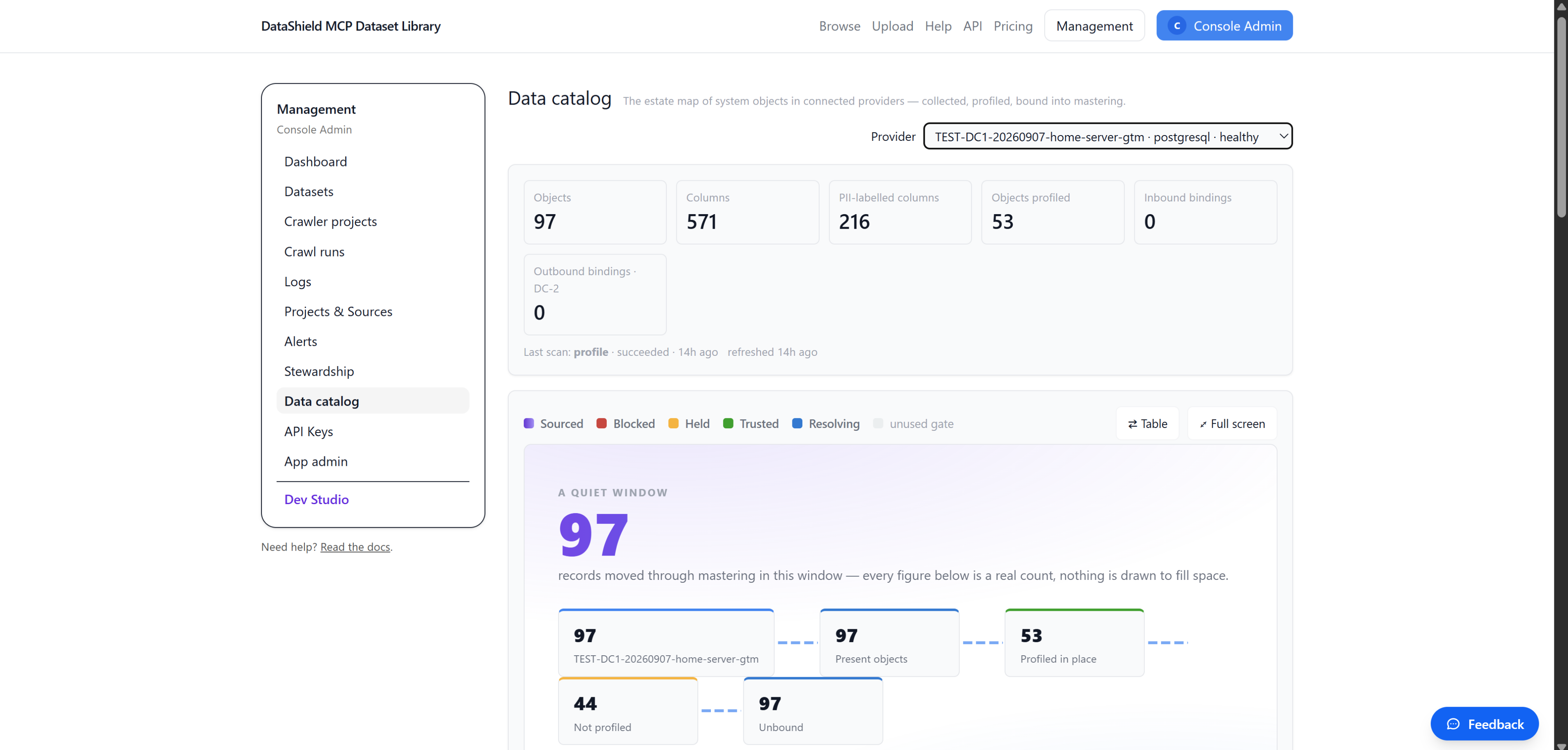Click the Feedback button
Viewport: 1568px width, 750px height.
(x=1484, y=724)
